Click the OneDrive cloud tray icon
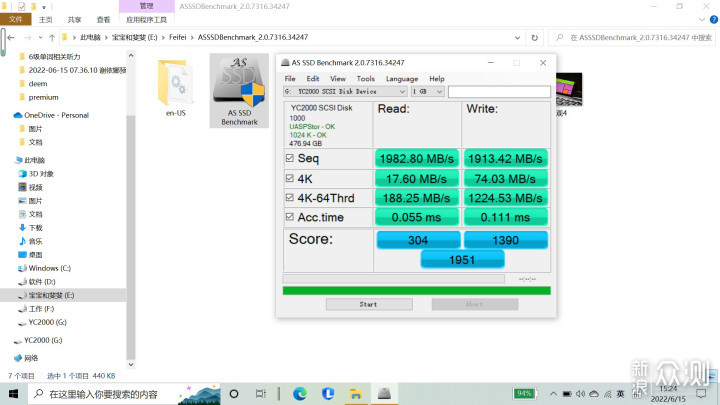 tap(594, 394)
